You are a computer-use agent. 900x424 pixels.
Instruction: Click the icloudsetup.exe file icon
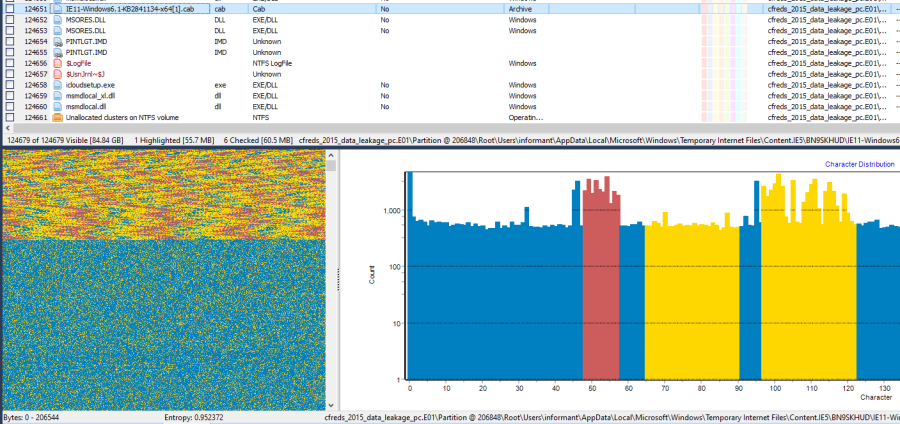(59, 85)
